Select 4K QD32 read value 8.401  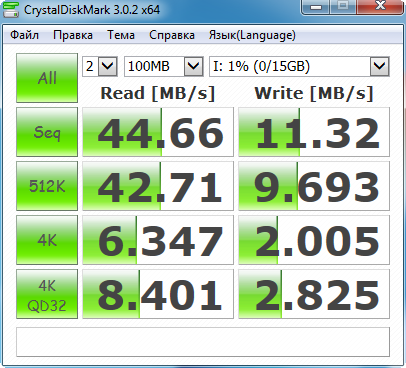158,294
